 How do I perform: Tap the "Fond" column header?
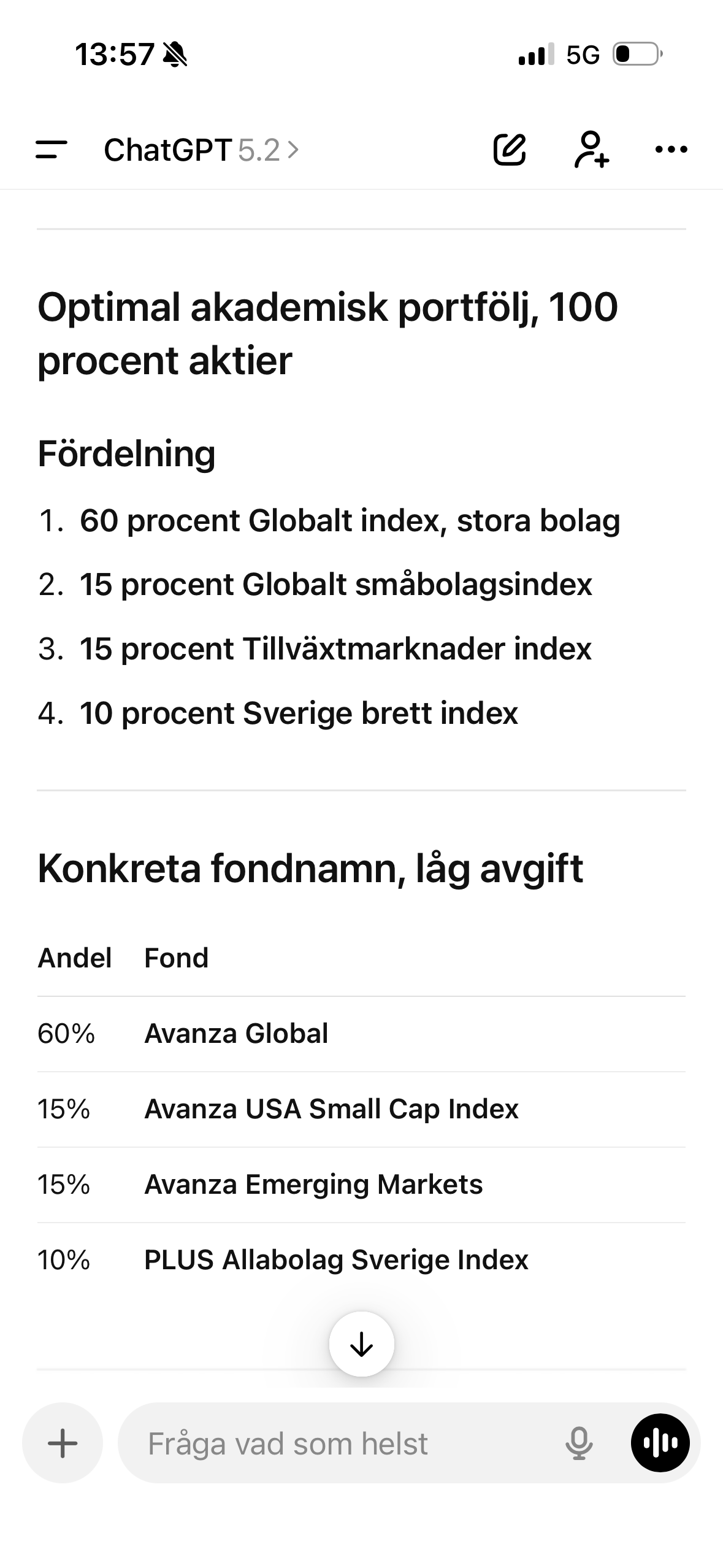pos(177,958)
